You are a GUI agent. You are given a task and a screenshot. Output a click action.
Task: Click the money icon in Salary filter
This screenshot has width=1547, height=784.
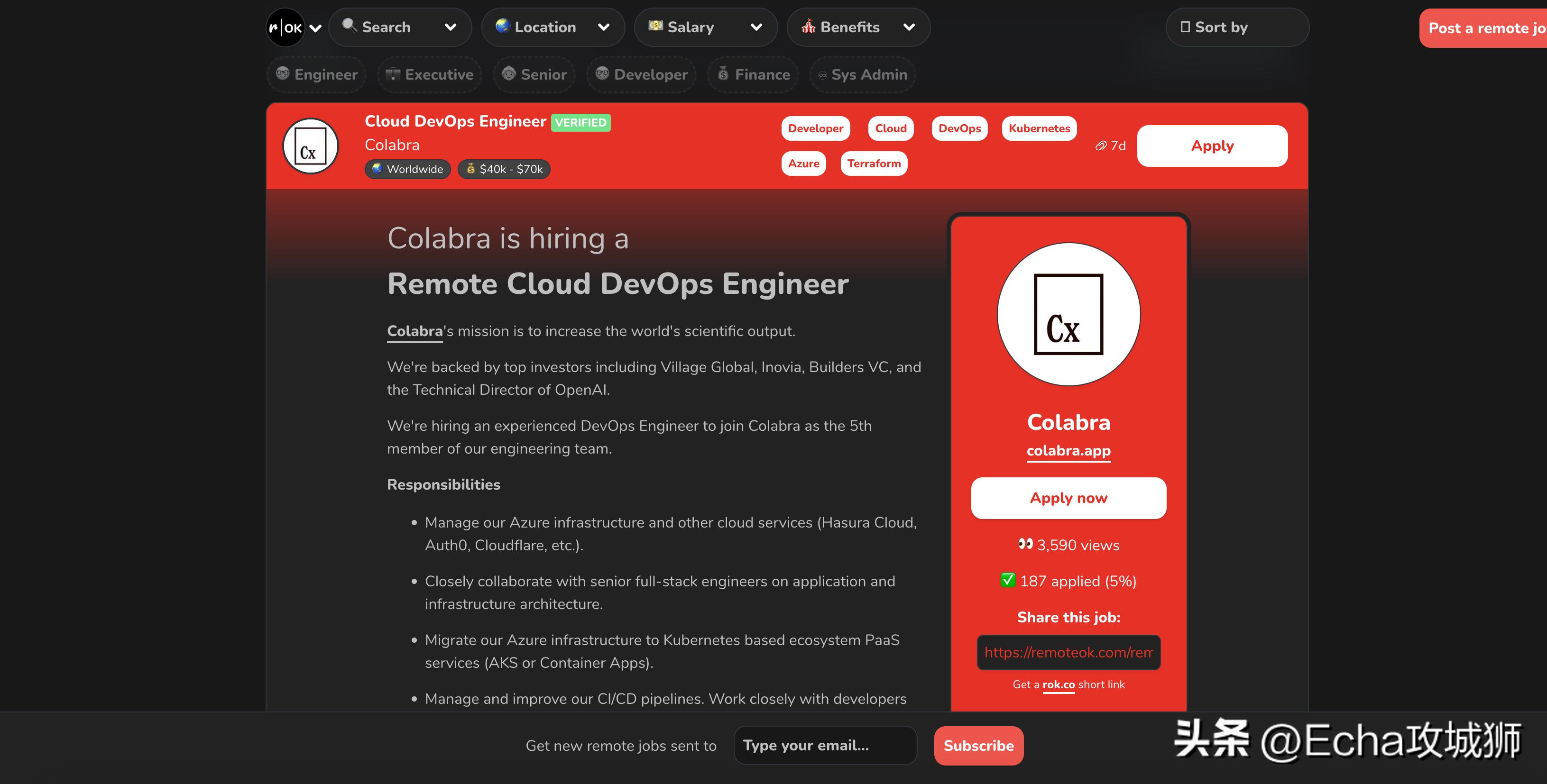[x=655, y=26]
